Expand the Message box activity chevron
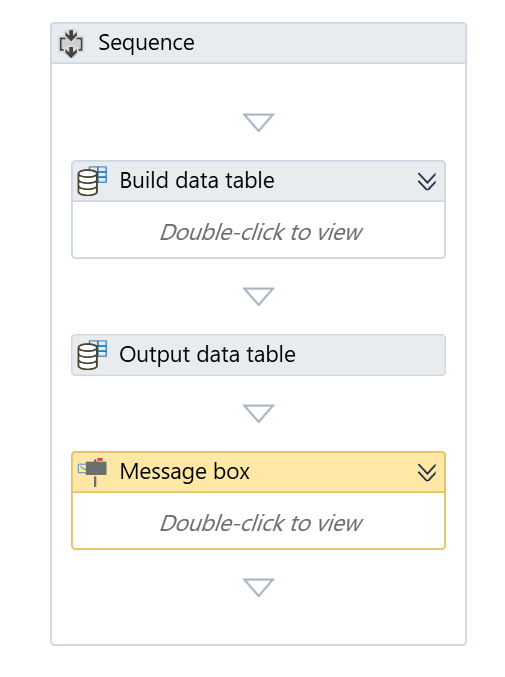 [427, 472]
